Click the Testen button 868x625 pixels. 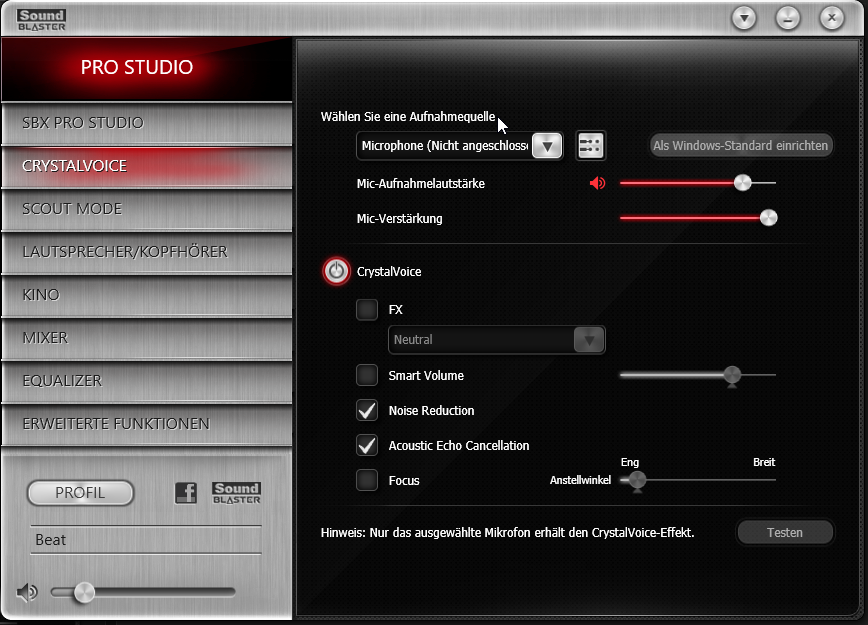pyautogui.click(x=784, y=533)
